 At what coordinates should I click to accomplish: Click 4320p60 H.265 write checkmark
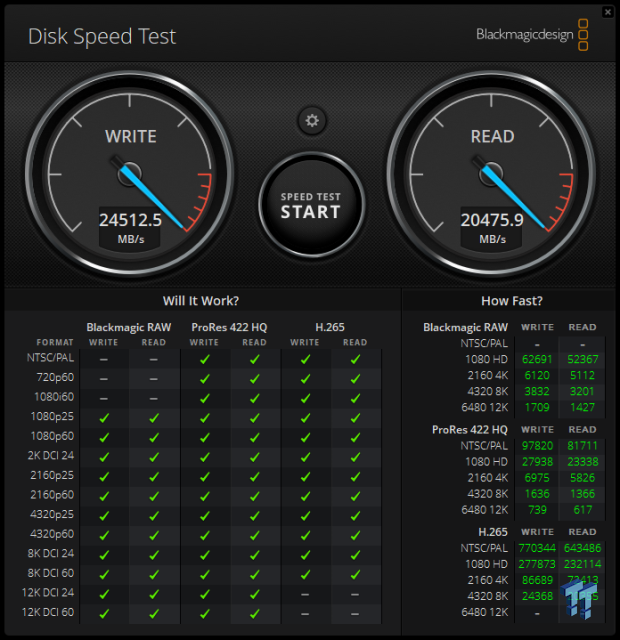(305, 535)
